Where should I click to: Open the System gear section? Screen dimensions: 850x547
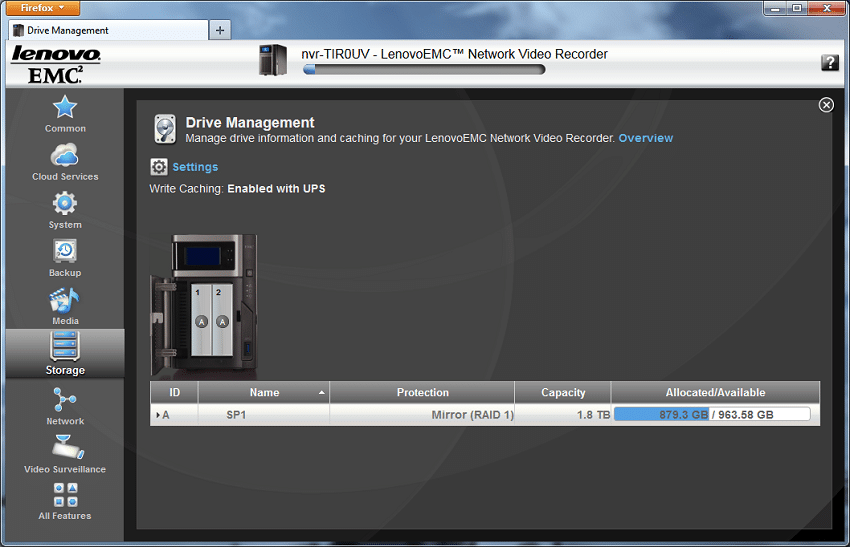coord(65,210)
